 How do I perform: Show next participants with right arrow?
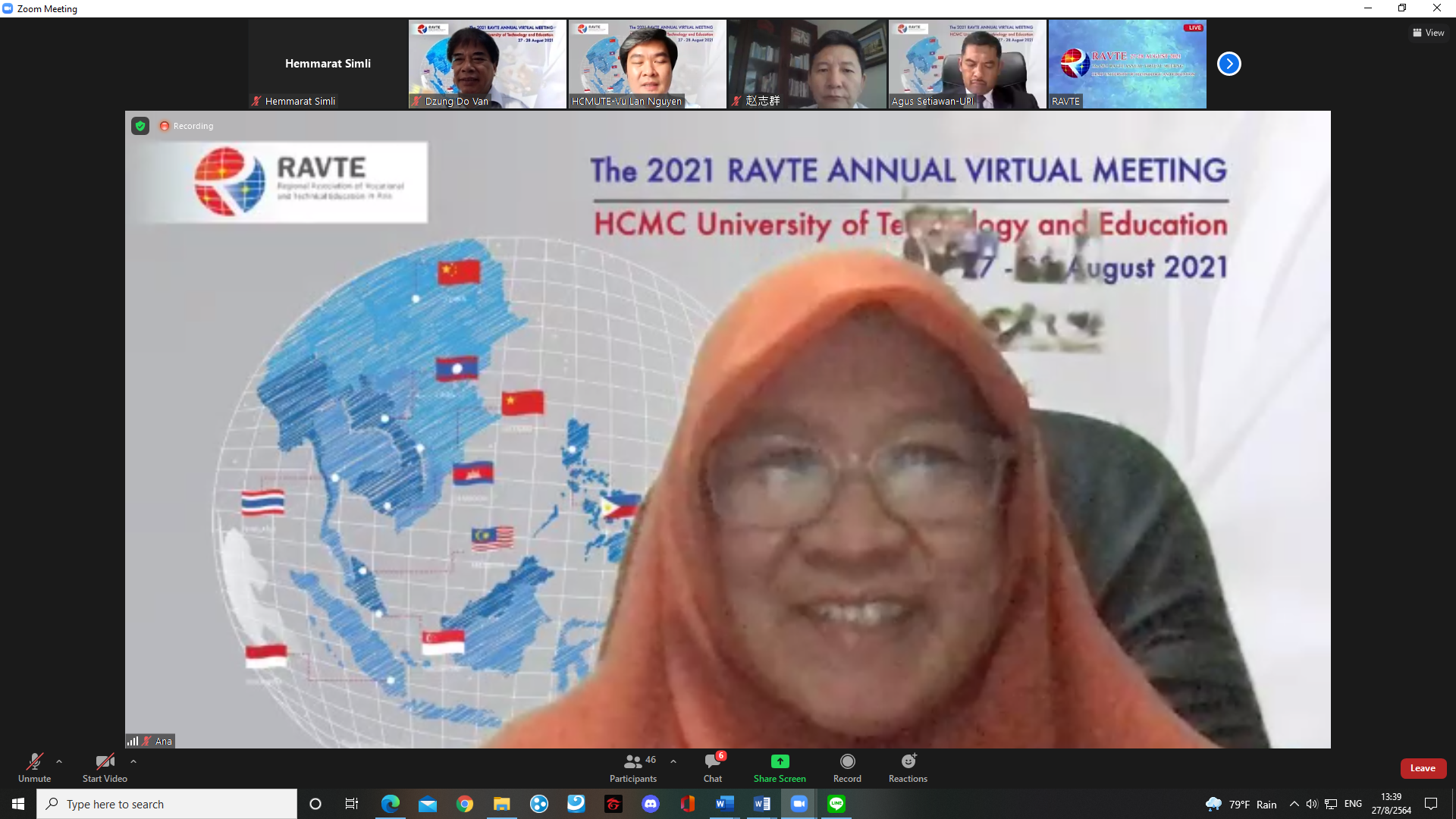pyautogui.click(x=1228, y=64)
